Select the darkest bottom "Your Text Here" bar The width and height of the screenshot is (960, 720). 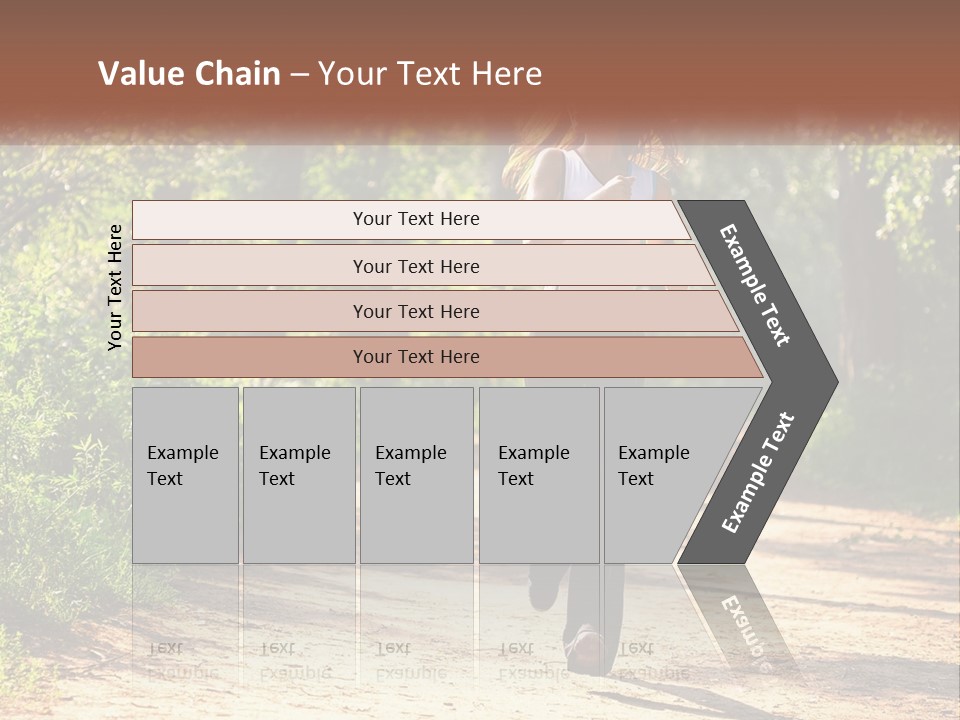tap(416, 357)
